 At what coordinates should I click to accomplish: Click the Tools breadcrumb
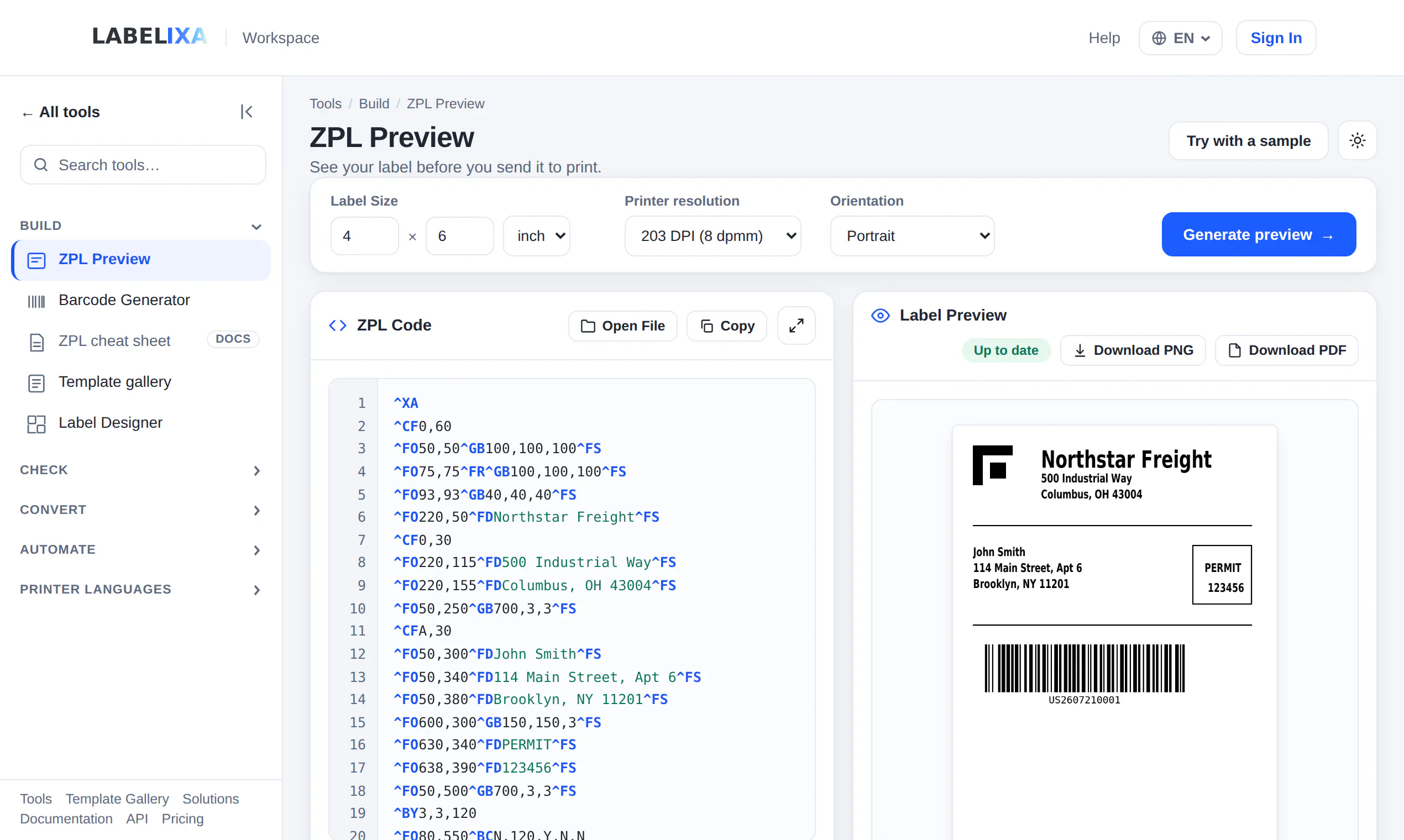point(326,103)
